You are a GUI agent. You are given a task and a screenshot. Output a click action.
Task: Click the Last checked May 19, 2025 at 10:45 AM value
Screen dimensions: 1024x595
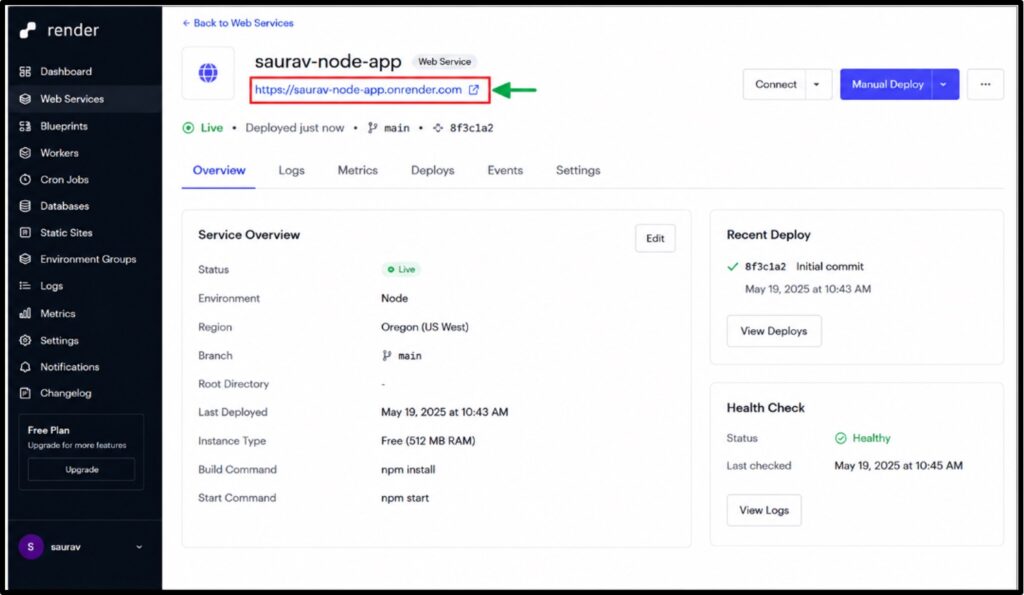(898, 466)
